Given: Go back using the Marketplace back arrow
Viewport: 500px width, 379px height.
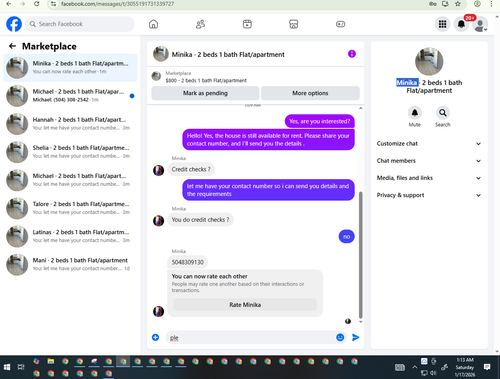Looking at the screenshot, I should tap(12, 46).
